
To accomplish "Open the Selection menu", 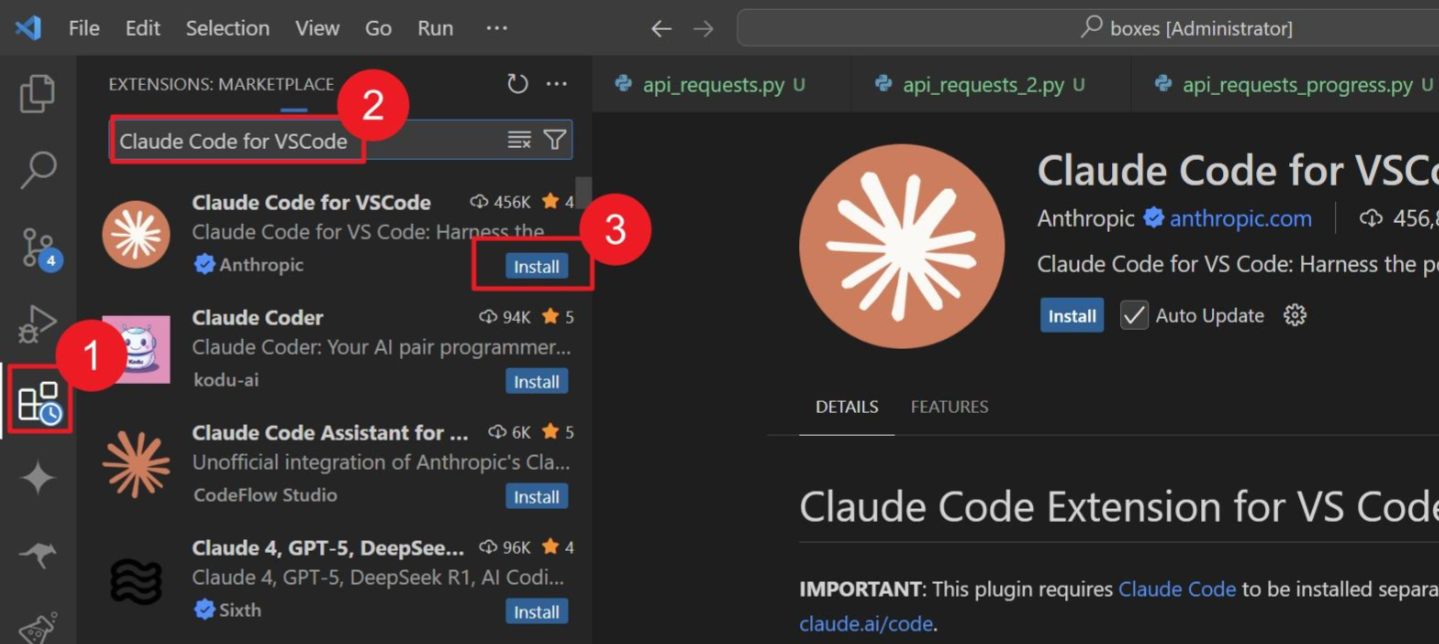I will 227,28.
